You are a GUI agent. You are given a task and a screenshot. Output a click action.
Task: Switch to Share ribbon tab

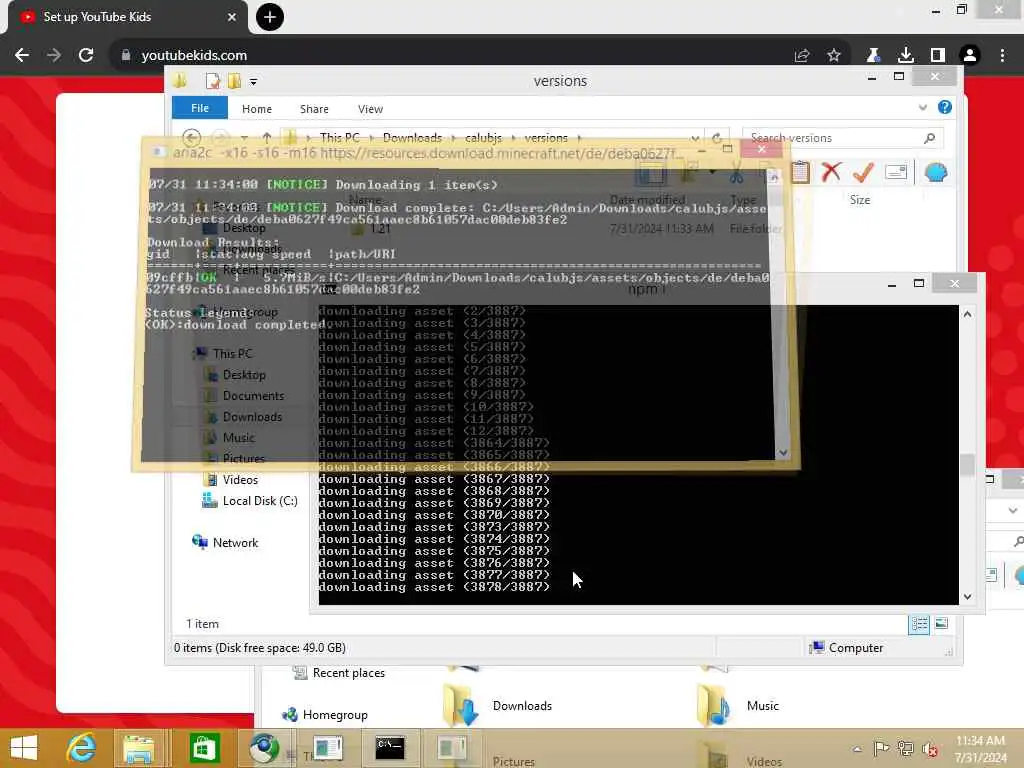[314, 109]
